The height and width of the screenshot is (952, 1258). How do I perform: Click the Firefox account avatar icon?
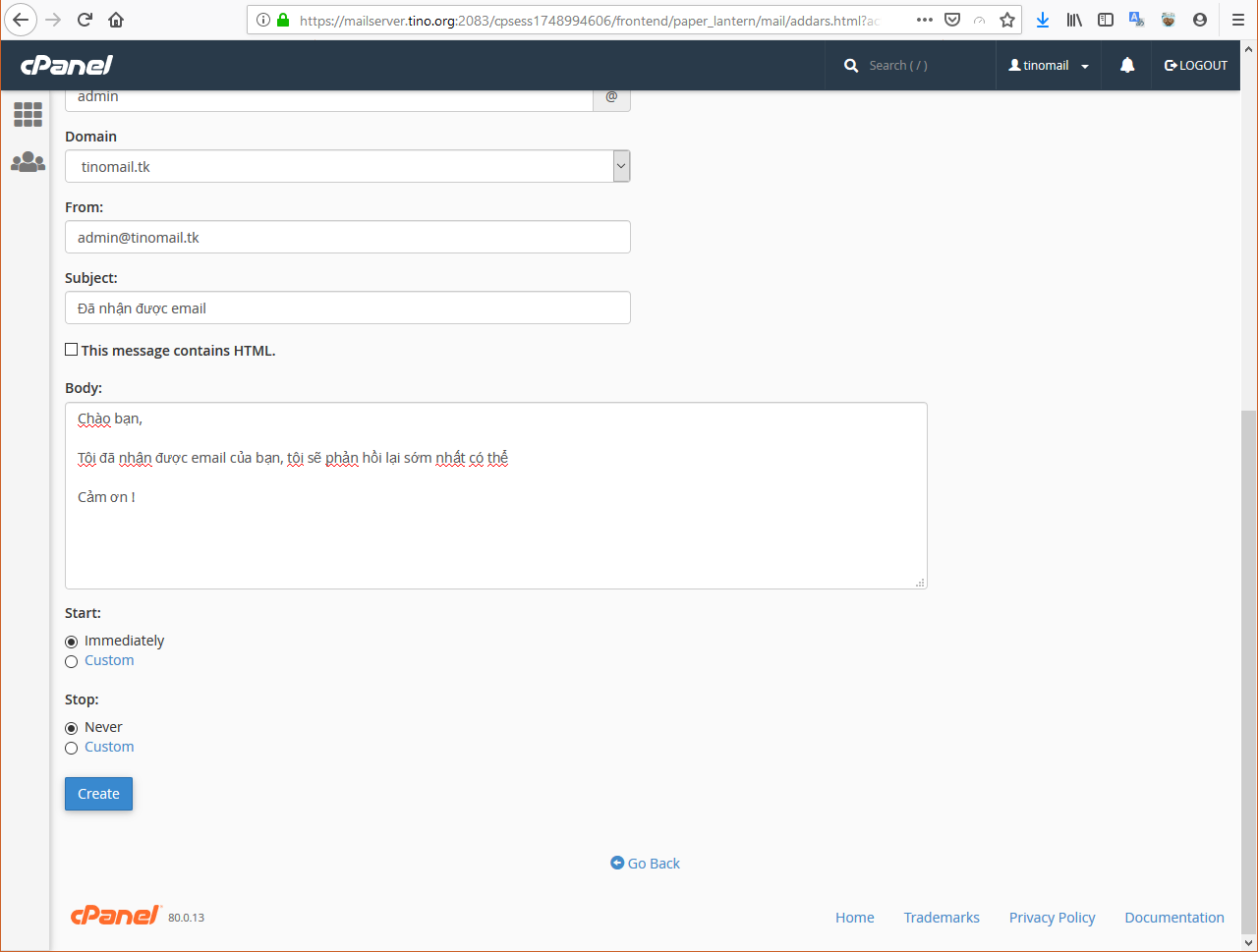pos(1200,20)
